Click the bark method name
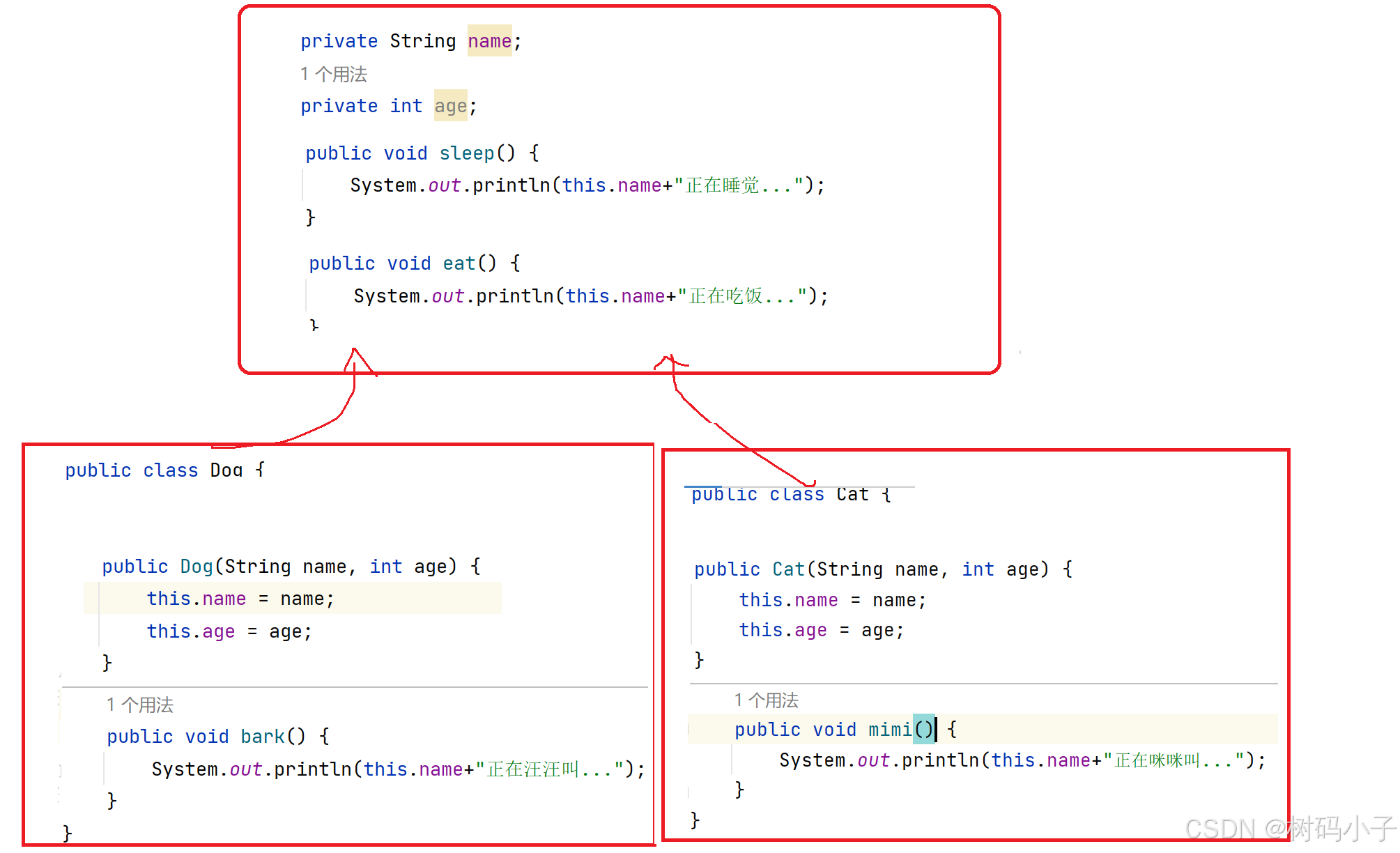This screenshot has height=853, width=1400. (x=262, y=737)
